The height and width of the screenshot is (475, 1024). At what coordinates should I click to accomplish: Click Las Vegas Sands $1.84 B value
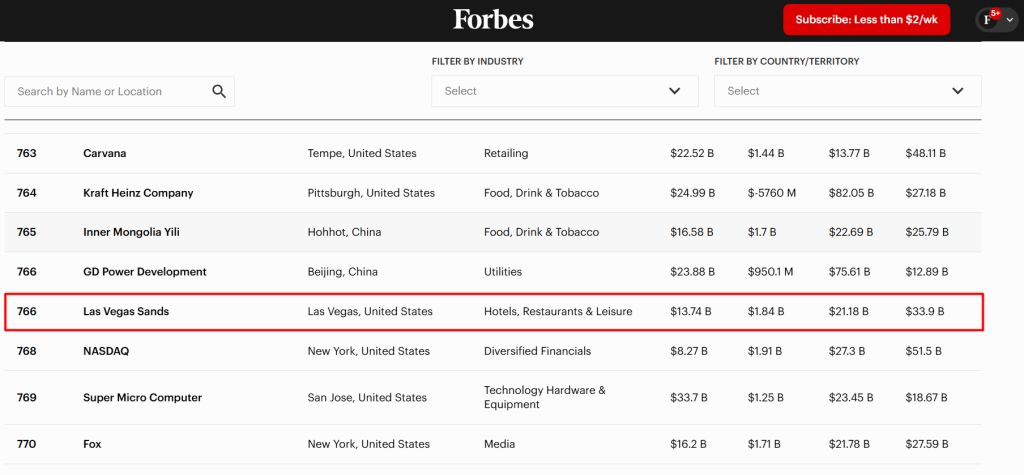coord(767,312)
